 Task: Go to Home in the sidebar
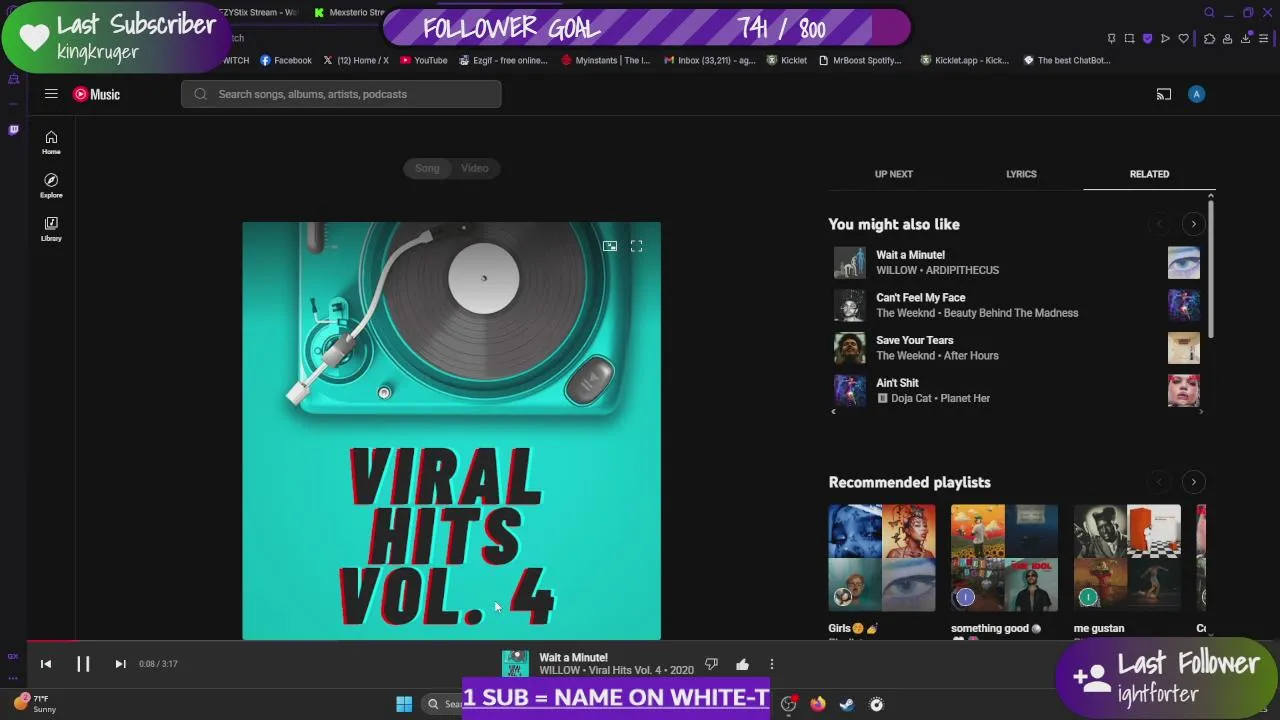(51, 142)
